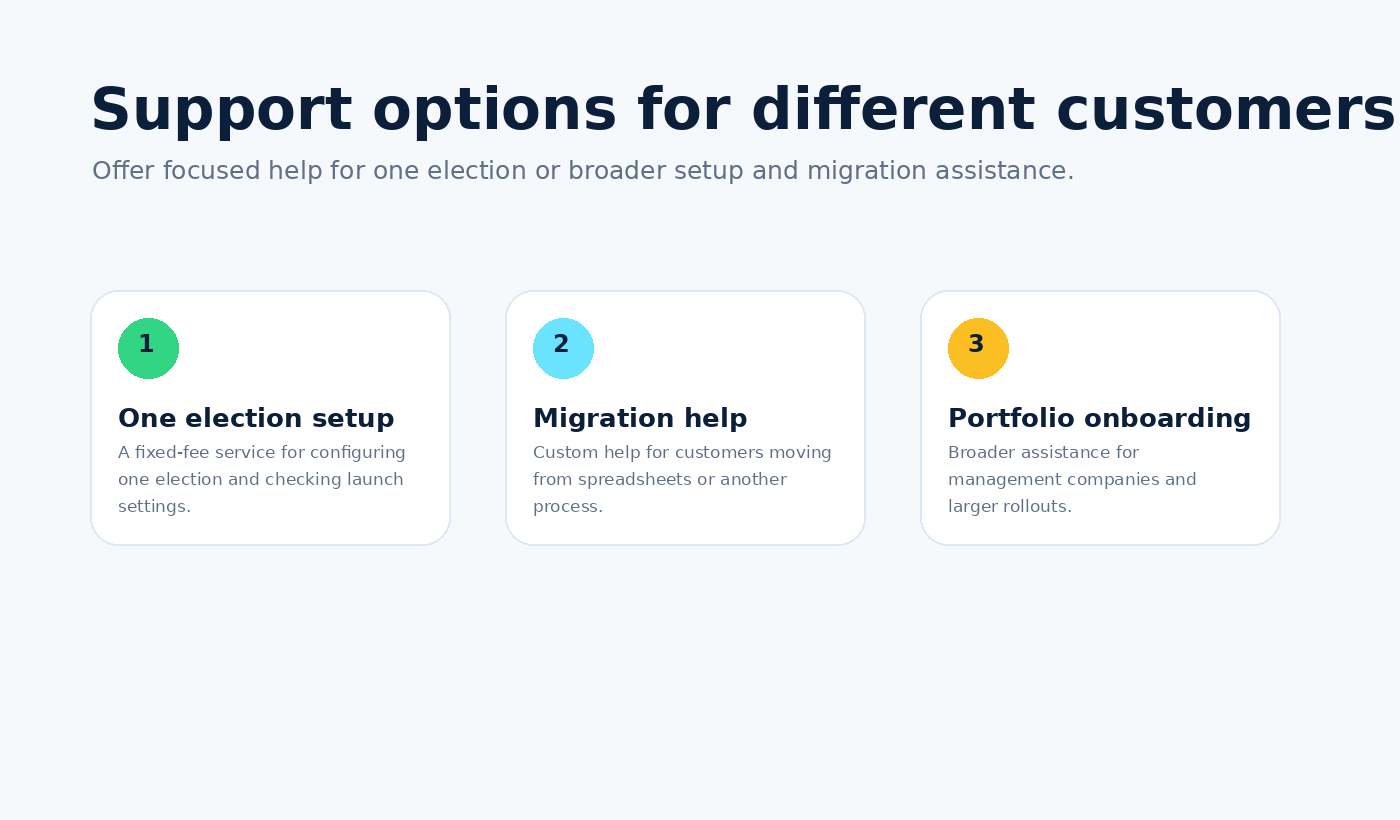Click the green number 1 badge
The width and height of the screenshot is (1400, 820).
click(148, 348)
